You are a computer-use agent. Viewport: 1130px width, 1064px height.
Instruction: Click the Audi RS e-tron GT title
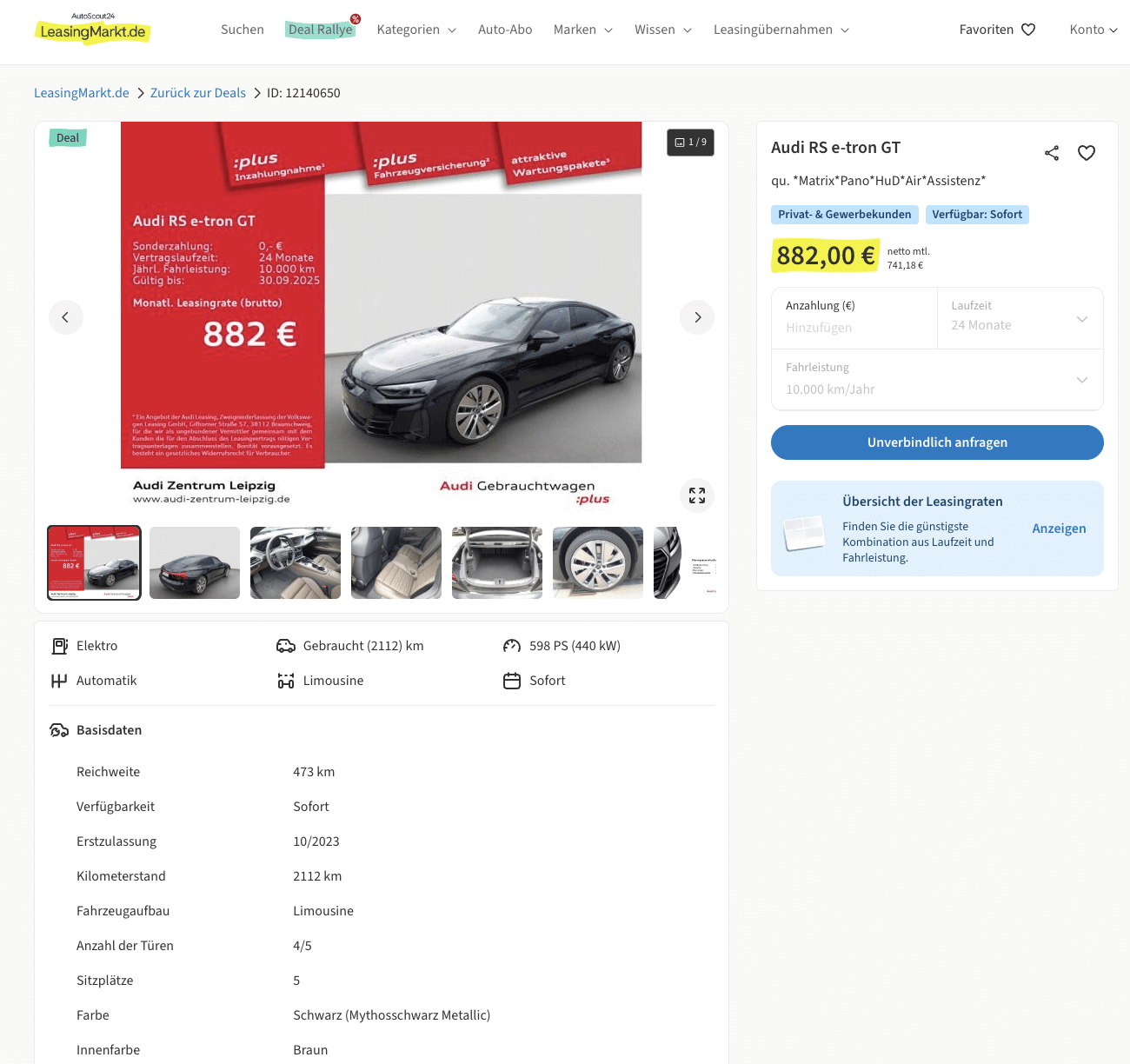click(x=835, y=148)
